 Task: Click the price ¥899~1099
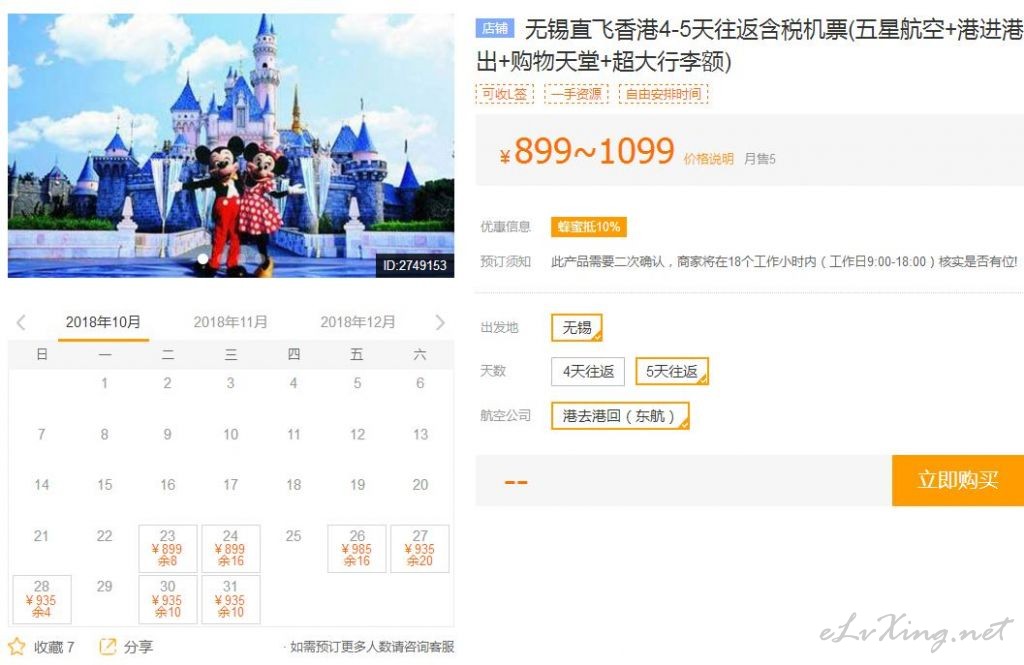pos(586,152)
